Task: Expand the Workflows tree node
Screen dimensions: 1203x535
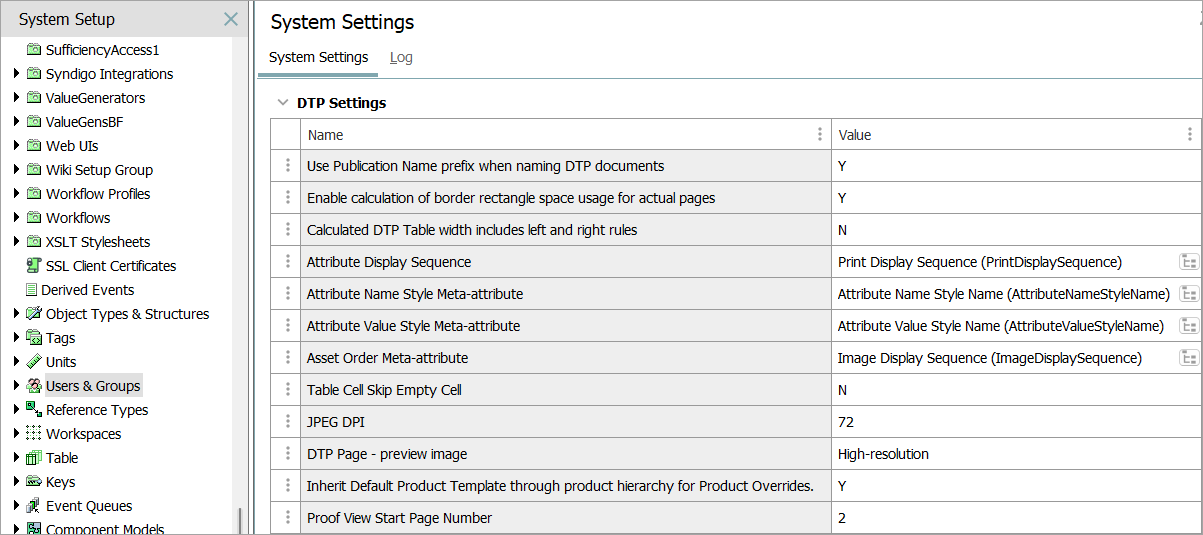Action: tap(17, 218)
